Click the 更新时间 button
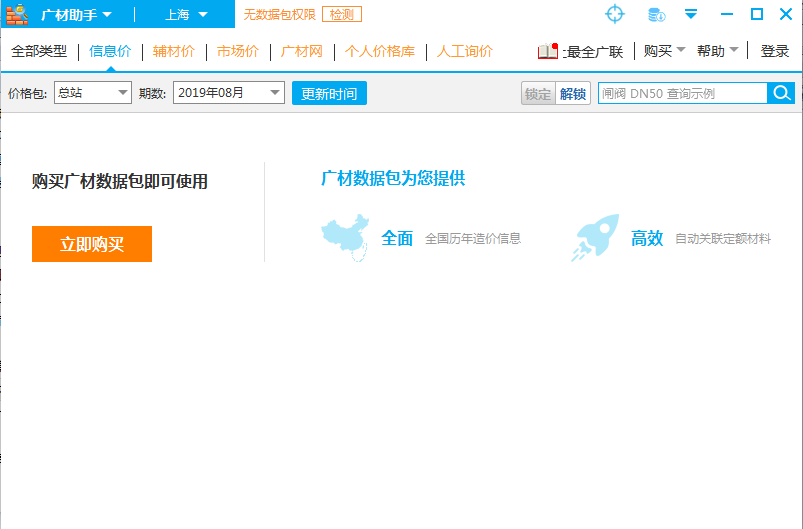The width and height of the screenshot is (803, 529). (x=329, y=93)
